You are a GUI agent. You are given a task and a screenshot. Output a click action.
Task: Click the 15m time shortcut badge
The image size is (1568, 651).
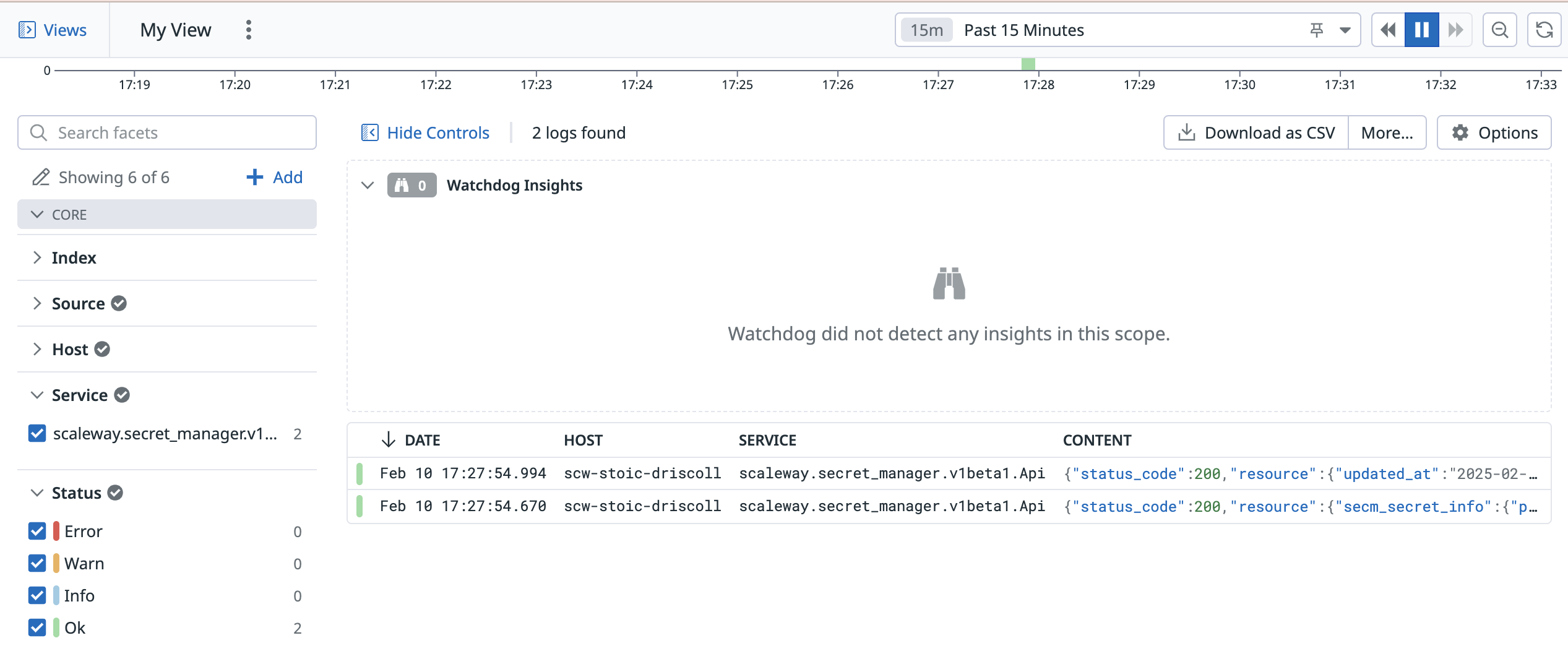point(926,30)
